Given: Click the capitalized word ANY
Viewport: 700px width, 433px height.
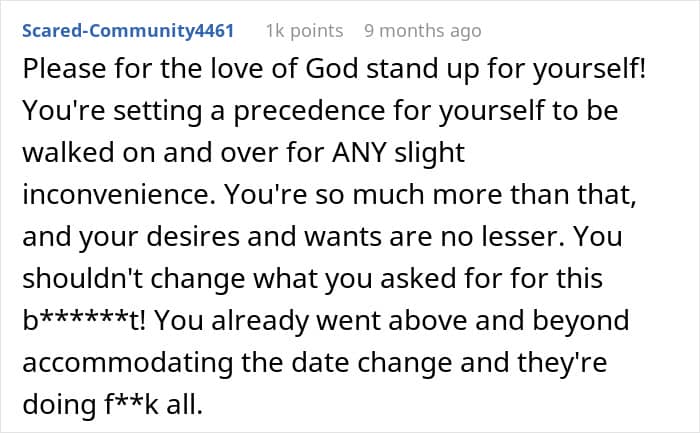Looking at the screenshot, I should click(x=359, y=153).
